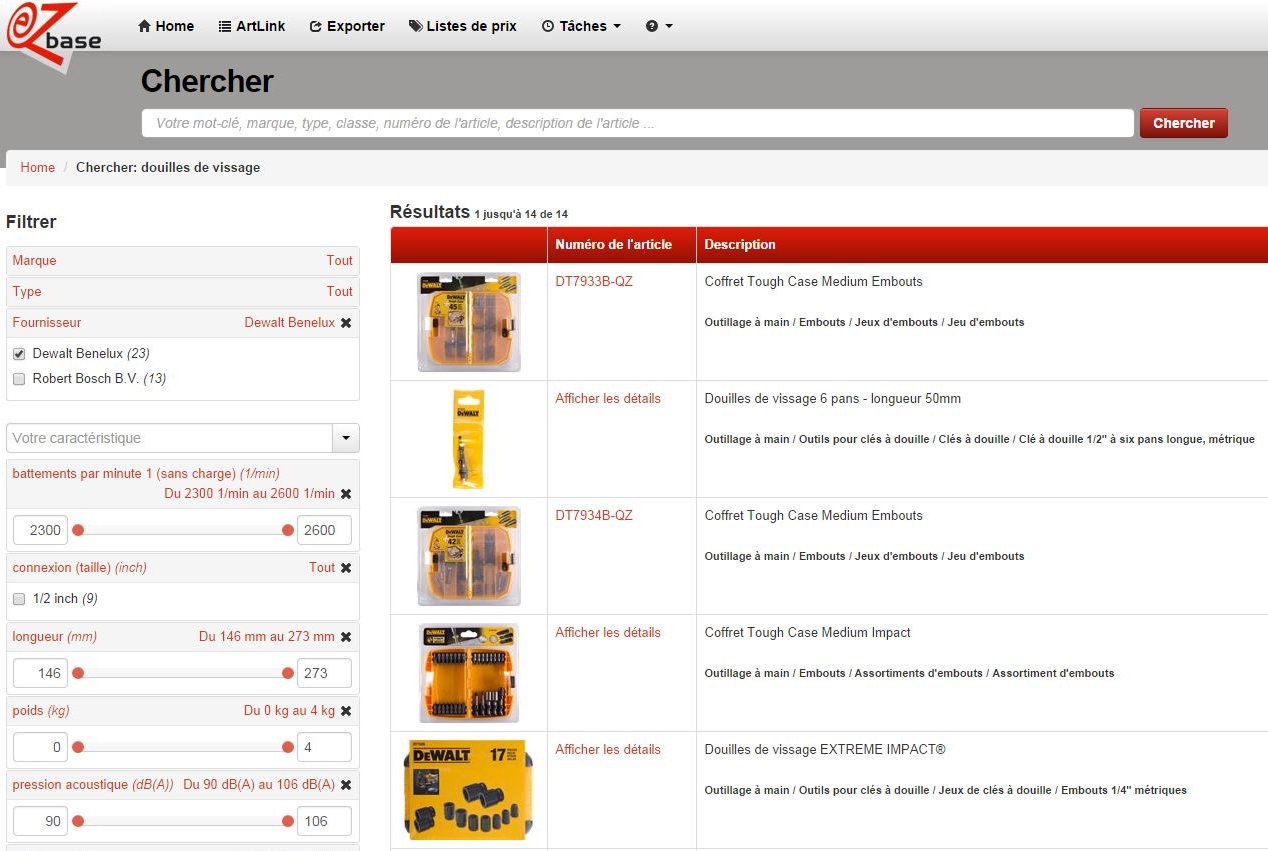This screenshot has width=1268, height=851.
Task: Remove the battements par minute filter
Action: click(346, 494)
